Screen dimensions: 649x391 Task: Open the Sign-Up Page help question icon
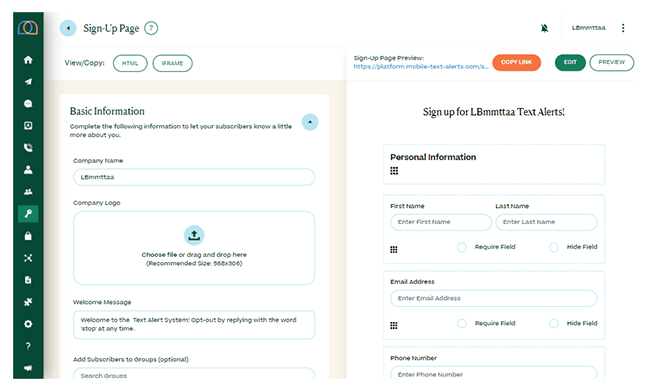(151, 28)
